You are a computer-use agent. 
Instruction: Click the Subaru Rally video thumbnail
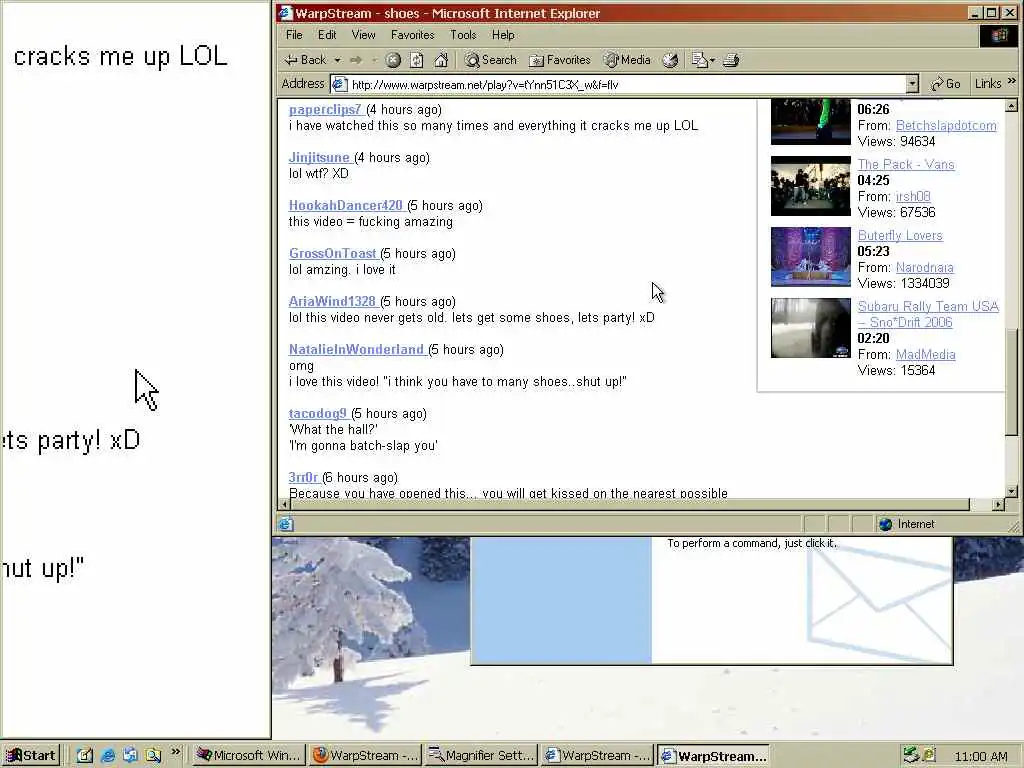point(810,328)
